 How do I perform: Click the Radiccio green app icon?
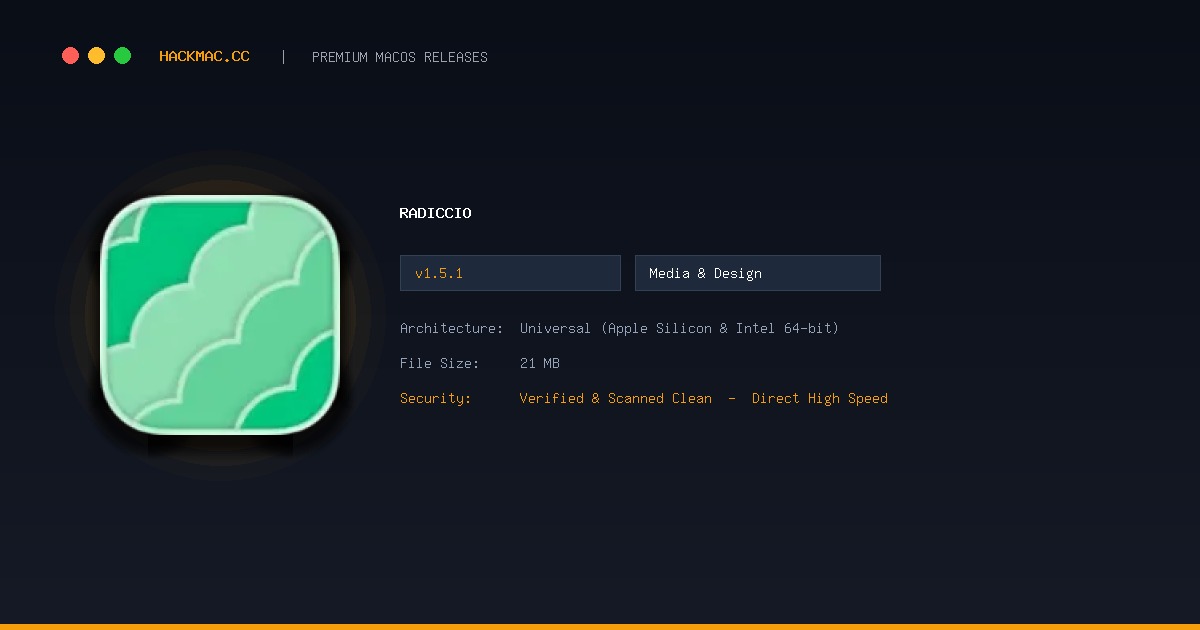click(x=221, y=316)
